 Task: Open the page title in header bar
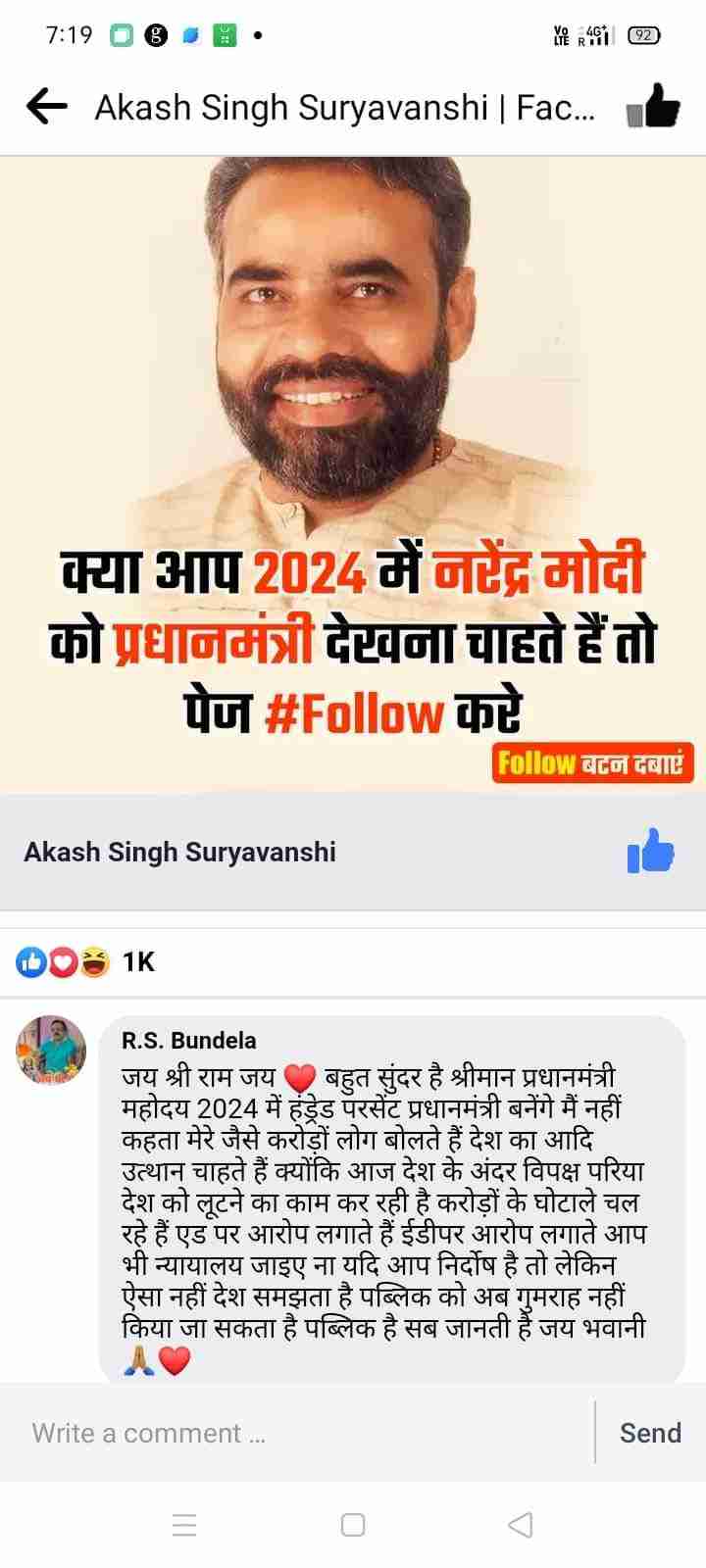(x=345, y=107)
